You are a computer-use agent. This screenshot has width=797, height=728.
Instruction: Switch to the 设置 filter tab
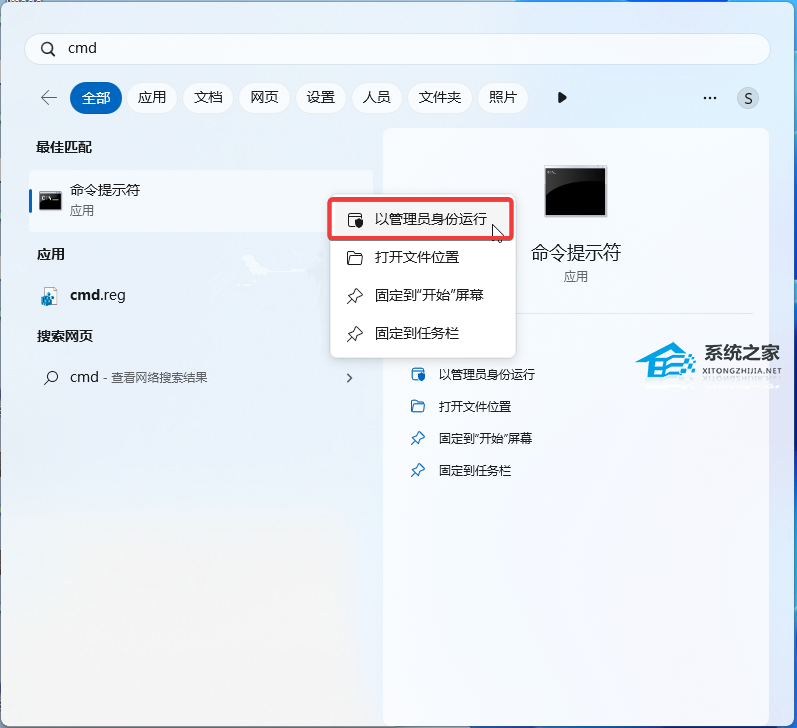point(321,97)
